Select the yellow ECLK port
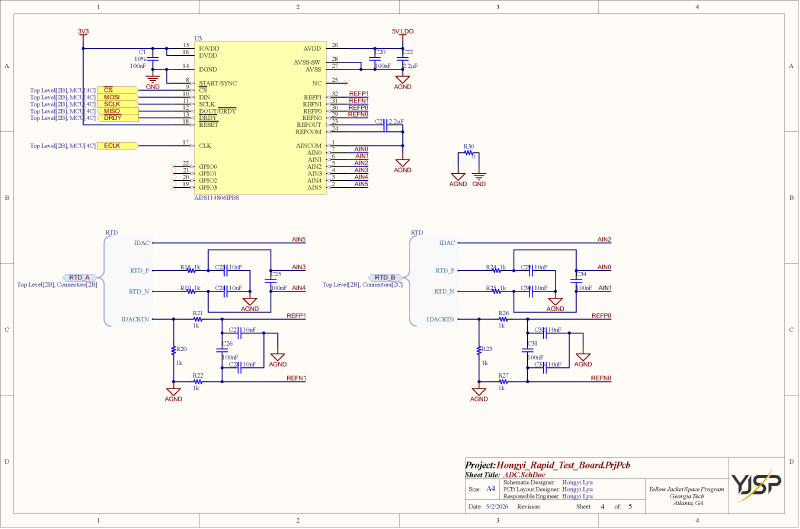This screenshot has height=529, width=800. 117,145
